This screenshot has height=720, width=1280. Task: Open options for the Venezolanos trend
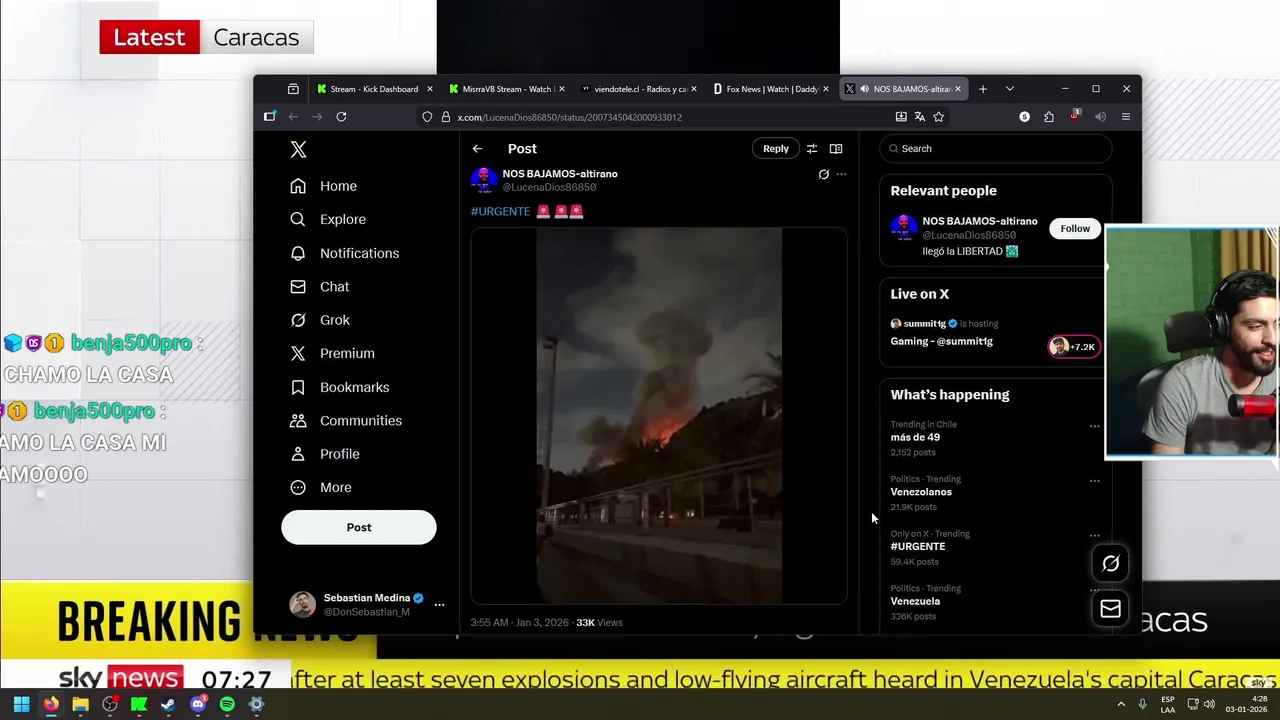click(1094, 481)
